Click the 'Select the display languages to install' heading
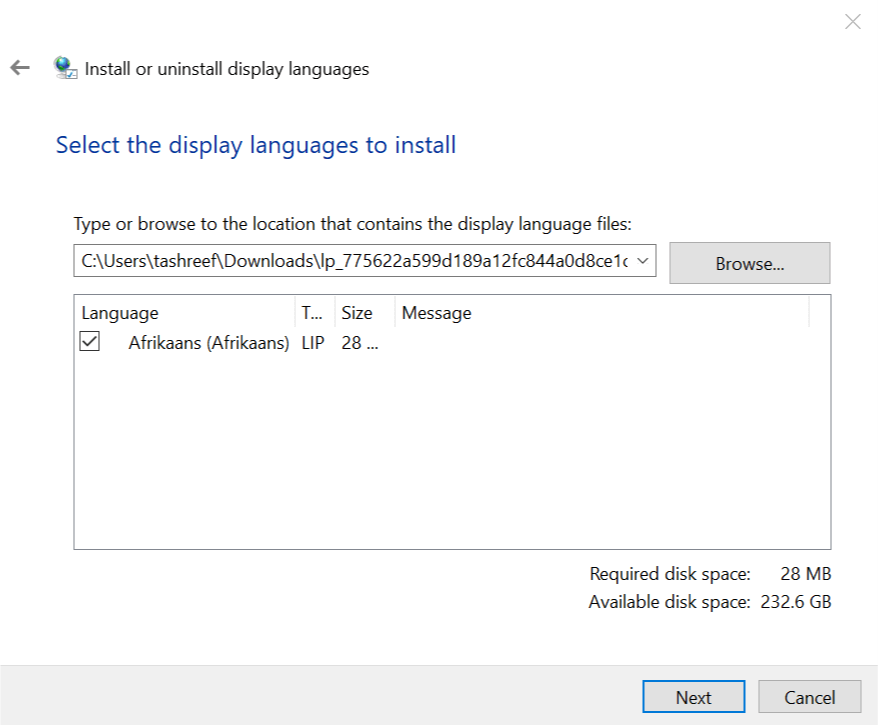This screenshot has width=878, height=725. click(256, 145)
